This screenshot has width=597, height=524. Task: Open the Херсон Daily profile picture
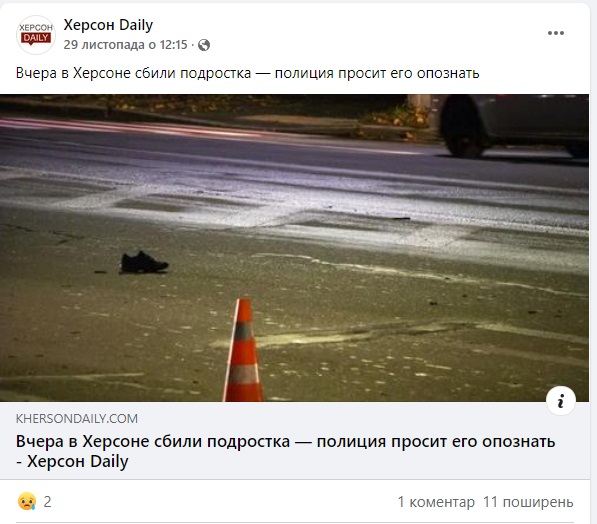36,35
